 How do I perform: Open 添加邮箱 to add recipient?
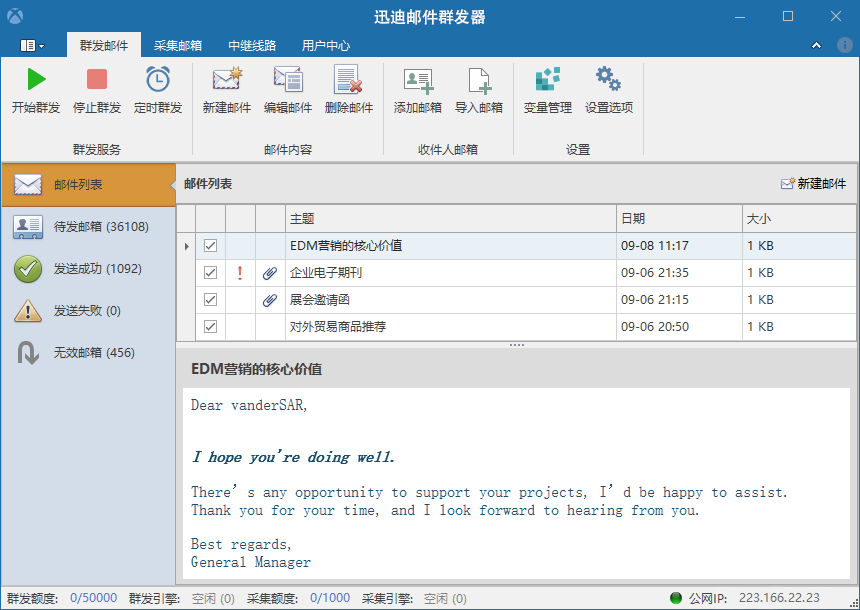418,80
